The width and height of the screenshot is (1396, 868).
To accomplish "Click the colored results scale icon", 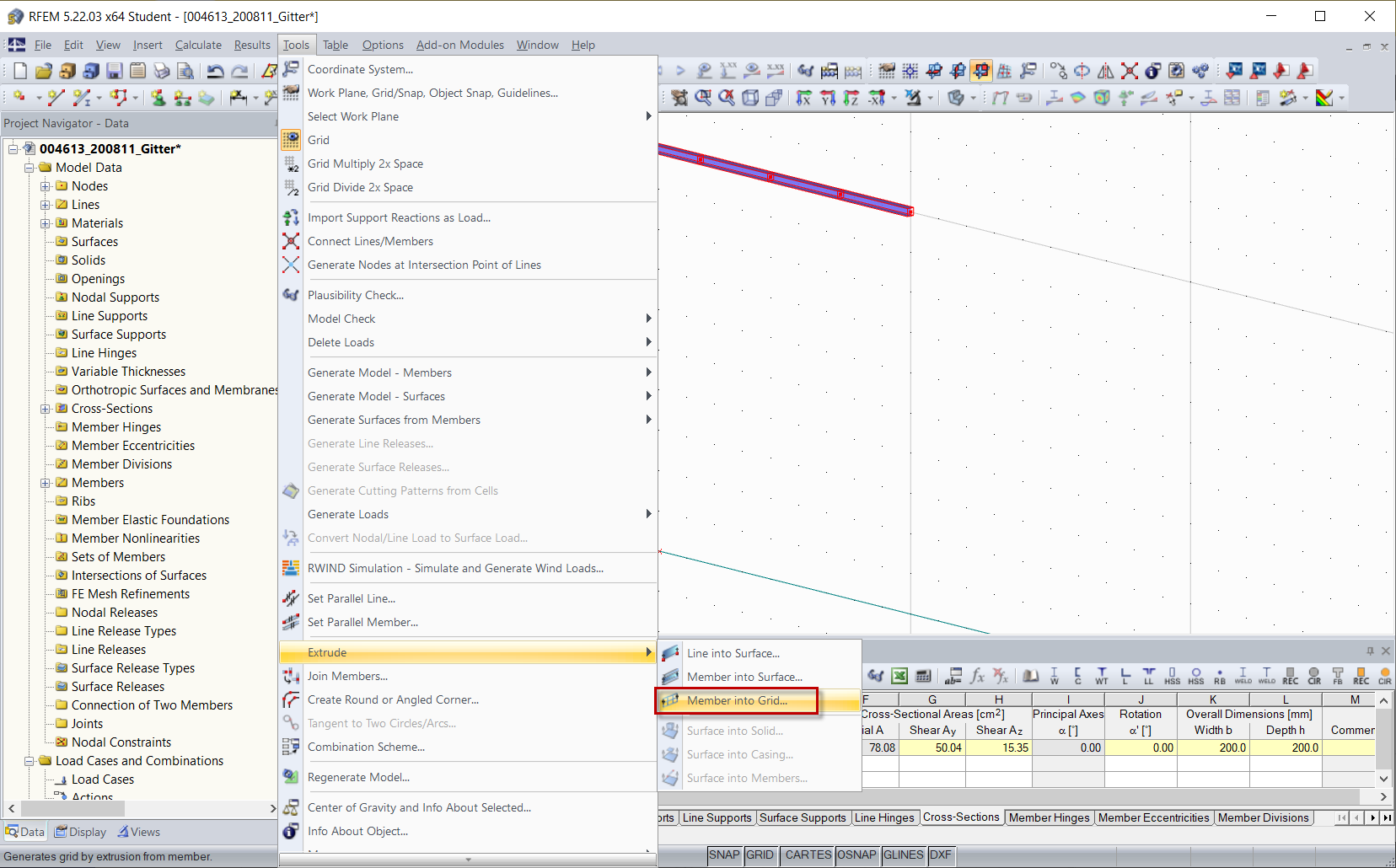I will pyautogui.click(x=1324, y=98).
